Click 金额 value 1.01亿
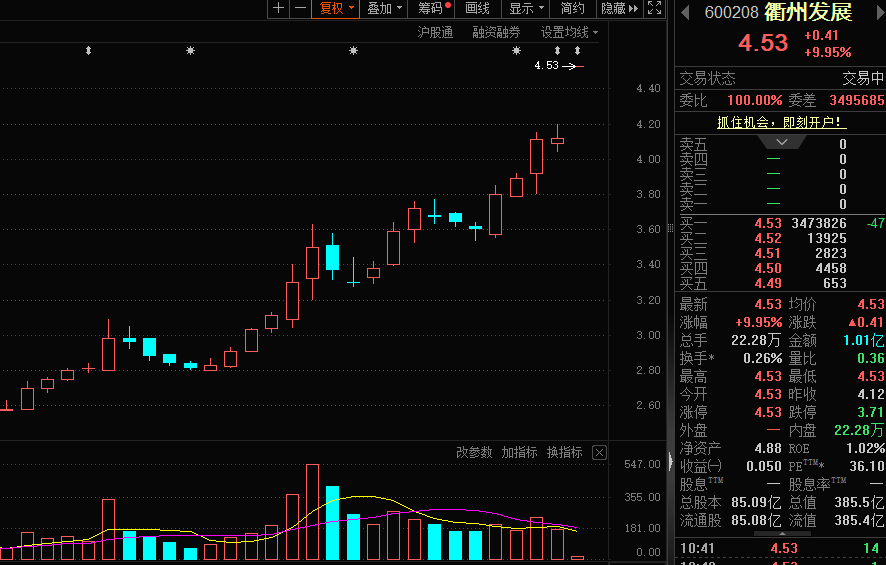The height and width of the screenshot is (565, 886). [x=863, y=340]
